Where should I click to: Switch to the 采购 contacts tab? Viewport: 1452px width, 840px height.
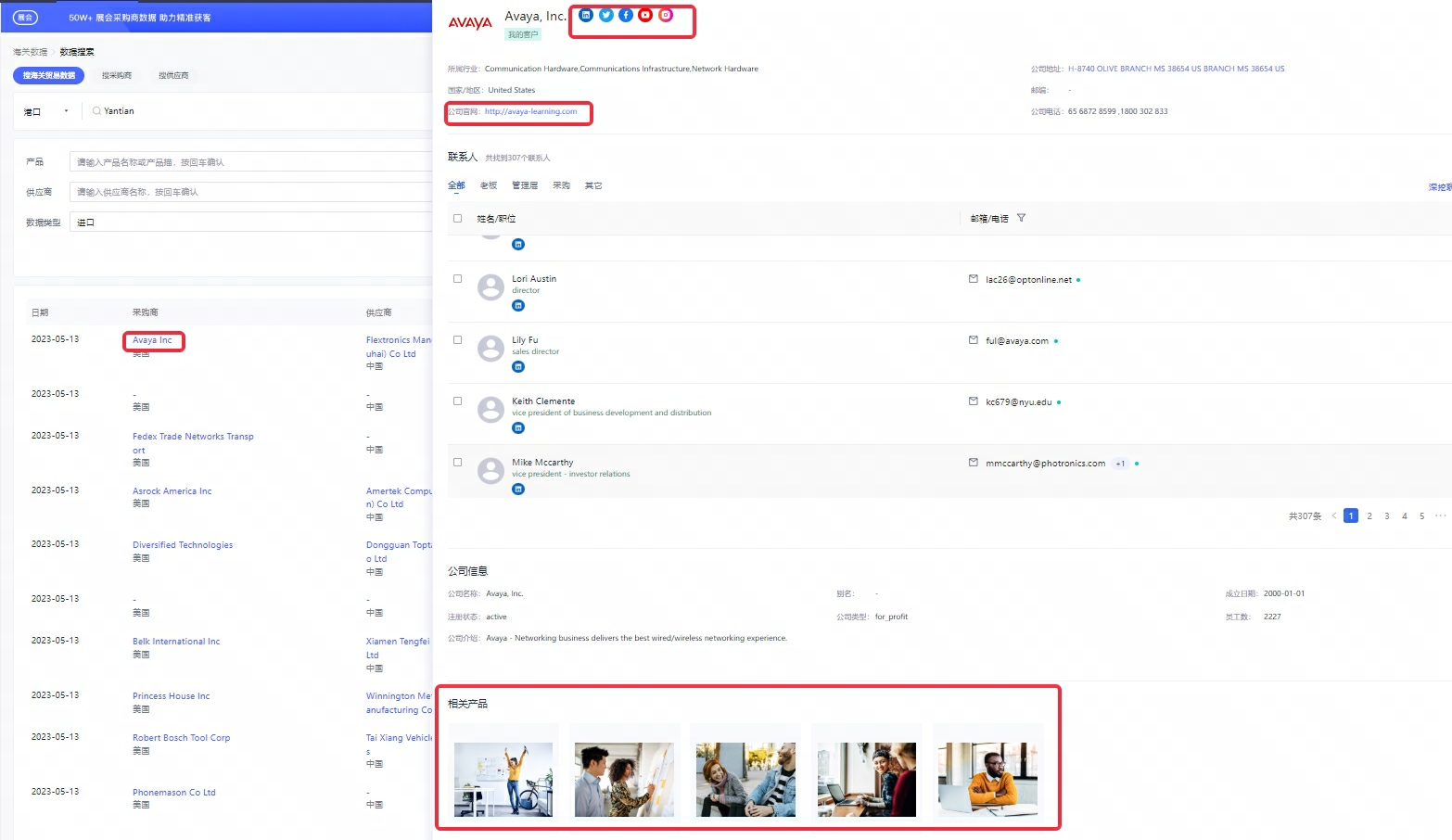(x=562, y=185)
